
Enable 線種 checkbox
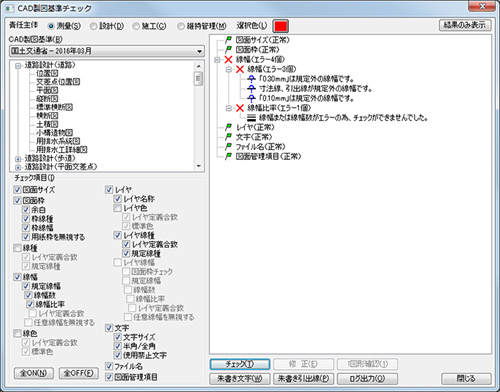point(17,248)
